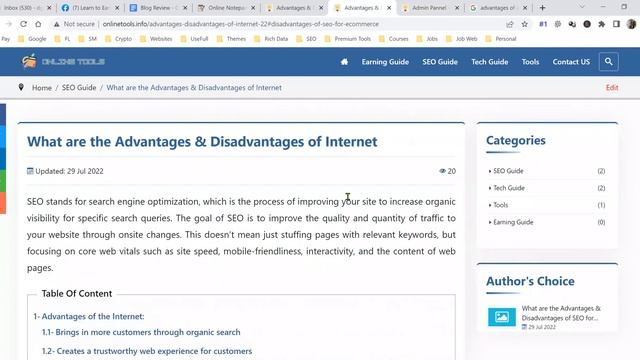Viewport: 640px width, 360px height.
Task: Open a new browser tab with the plus
Action: [542, 8]
